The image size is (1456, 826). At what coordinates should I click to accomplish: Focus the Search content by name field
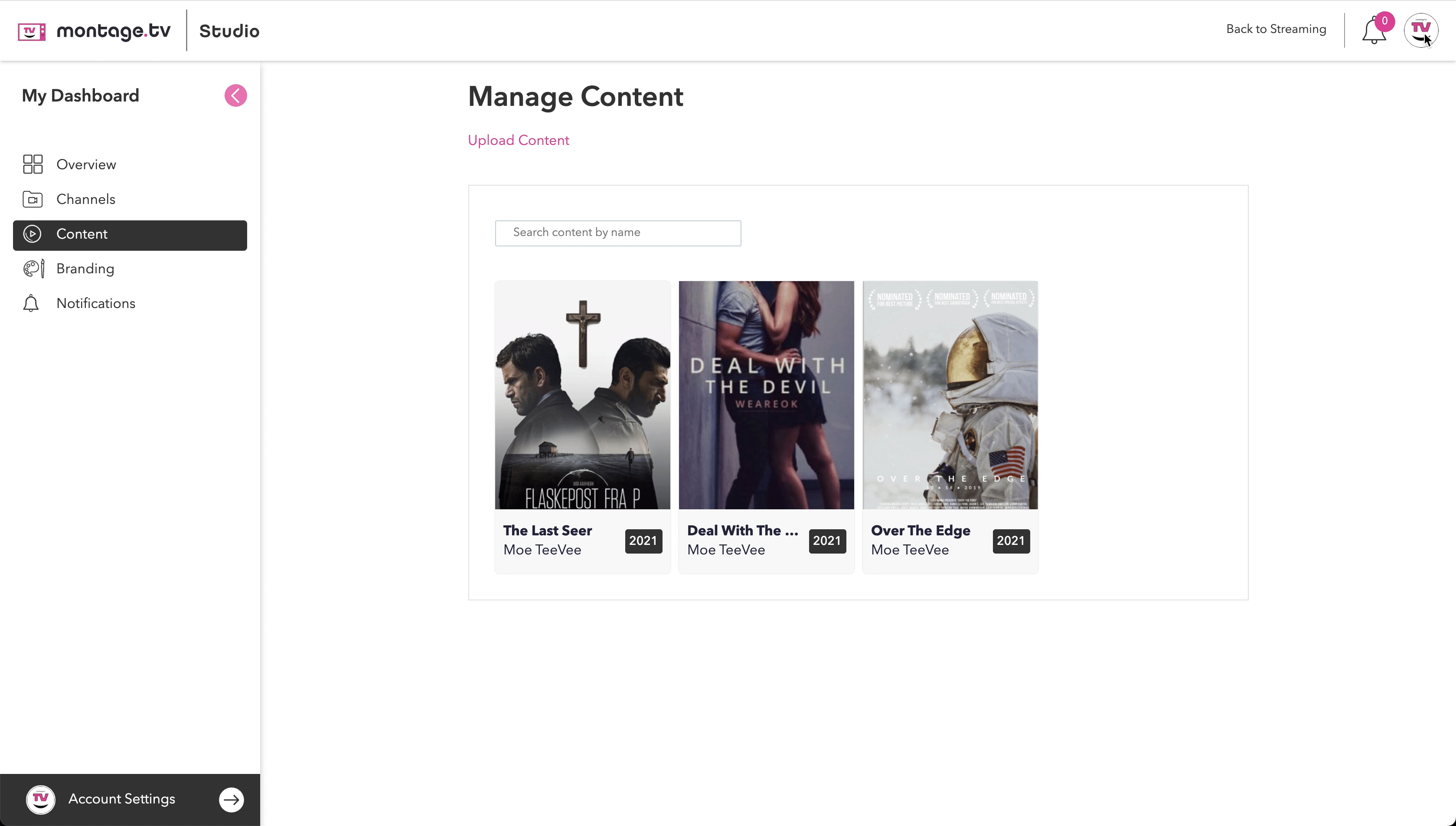[618, 233]
